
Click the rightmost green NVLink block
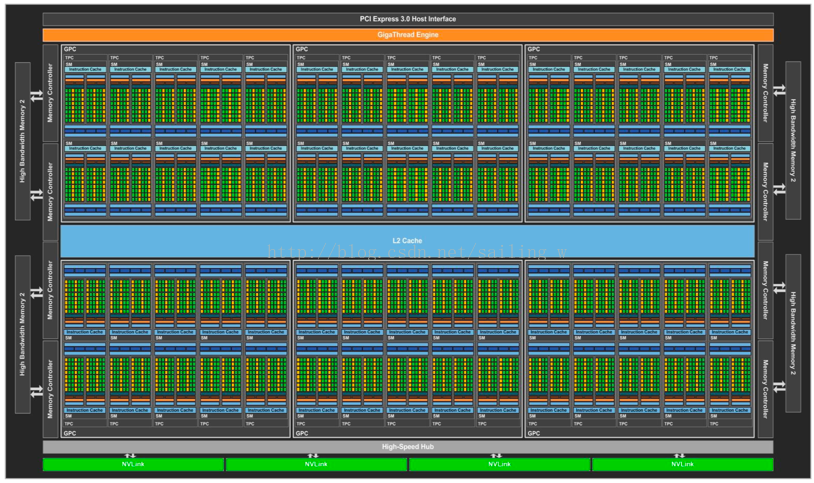pyautogui.click(x=682, y=464)
